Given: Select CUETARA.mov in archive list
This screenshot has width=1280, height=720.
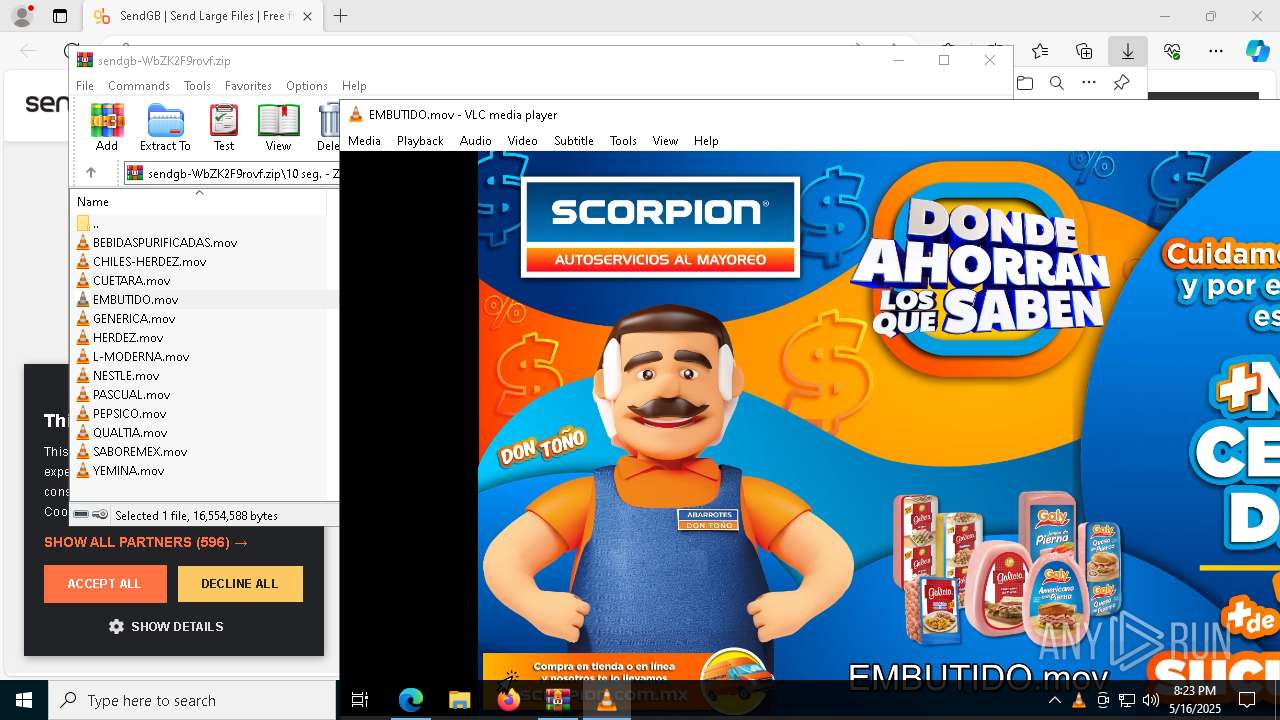Looking at the screenshot, I should click(131, 281).
